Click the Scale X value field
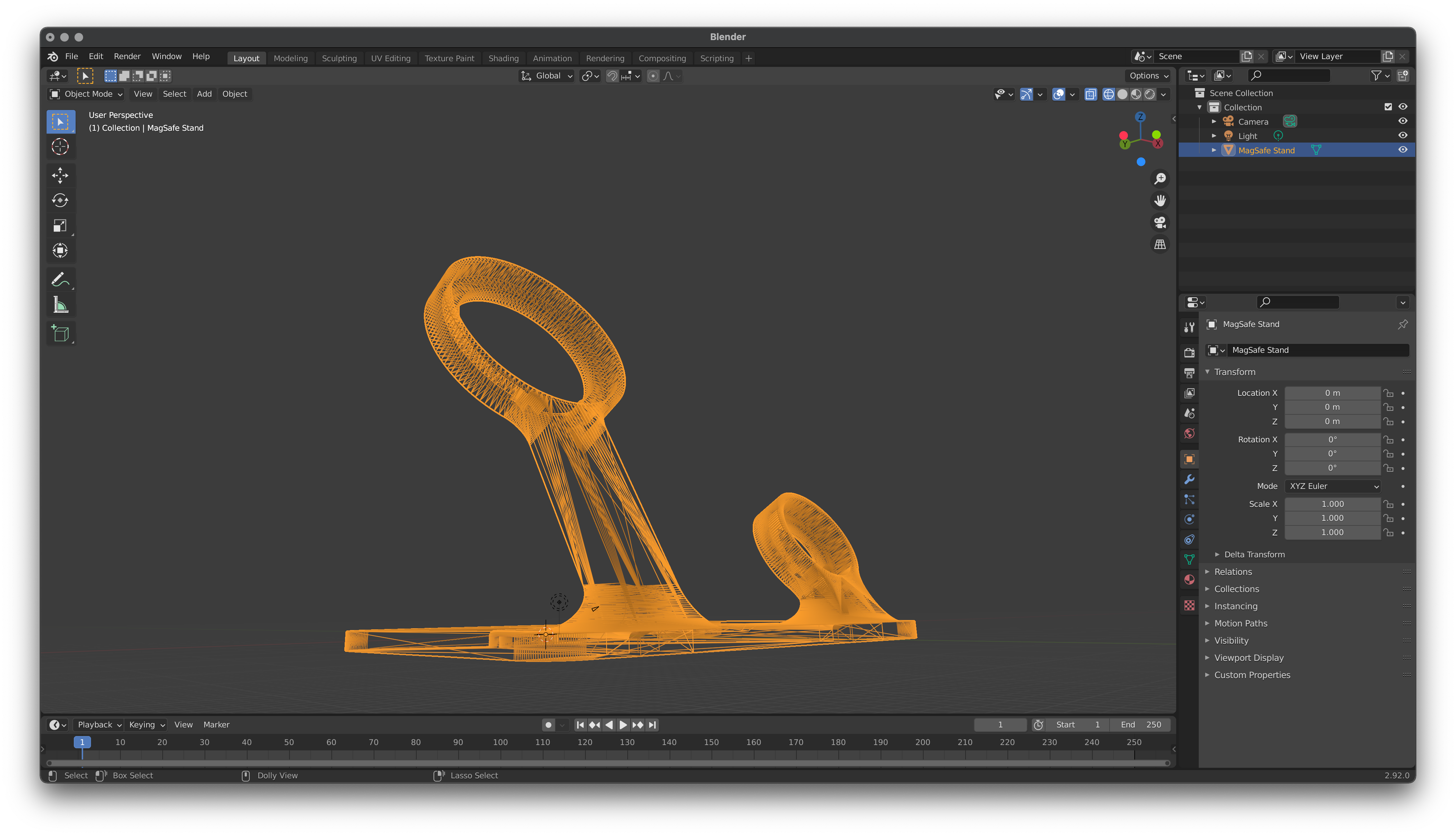The image size is (1456, 836). click(x=1332, y=504)
